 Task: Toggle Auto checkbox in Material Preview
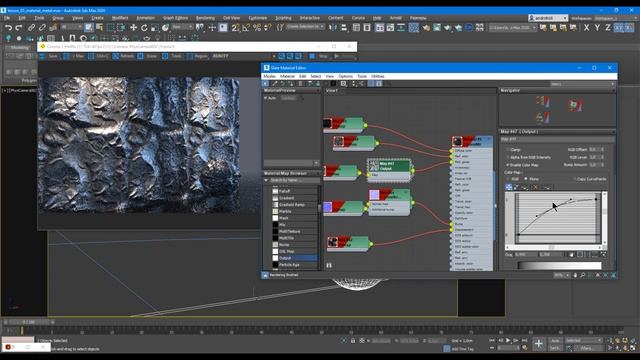265,98
